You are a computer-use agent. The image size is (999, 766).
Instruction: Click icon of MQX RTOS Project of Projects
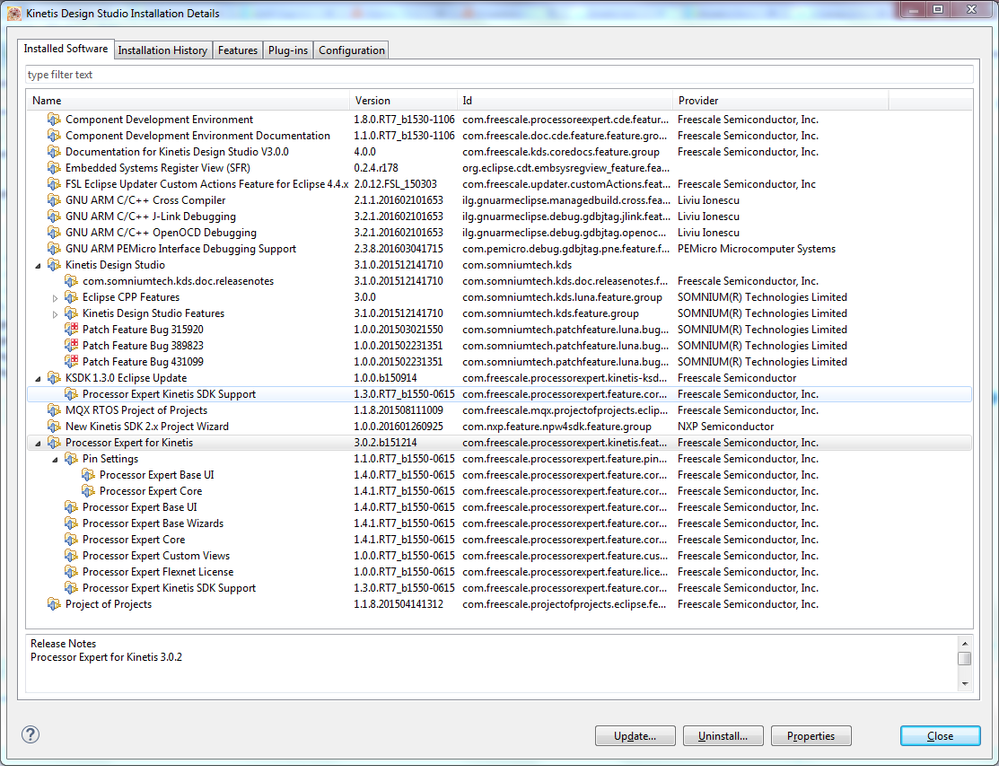coord(54,410)
